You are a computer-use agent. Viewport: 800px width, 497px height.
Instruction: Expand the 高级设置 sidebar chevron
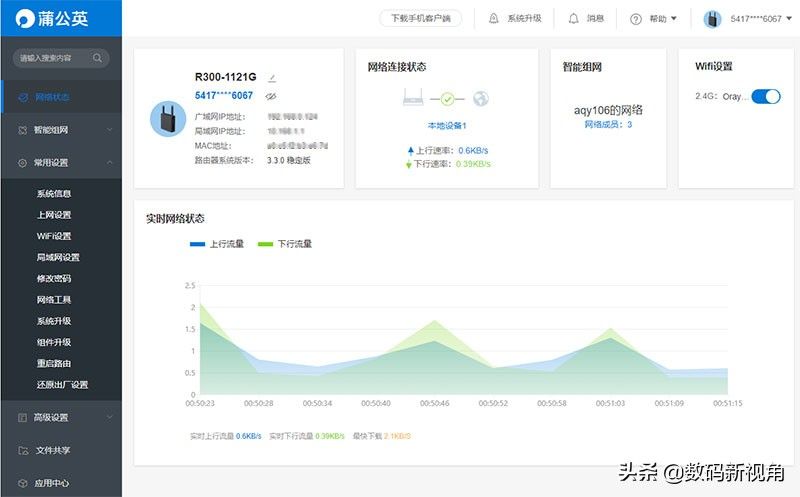(x=110, y=417)
